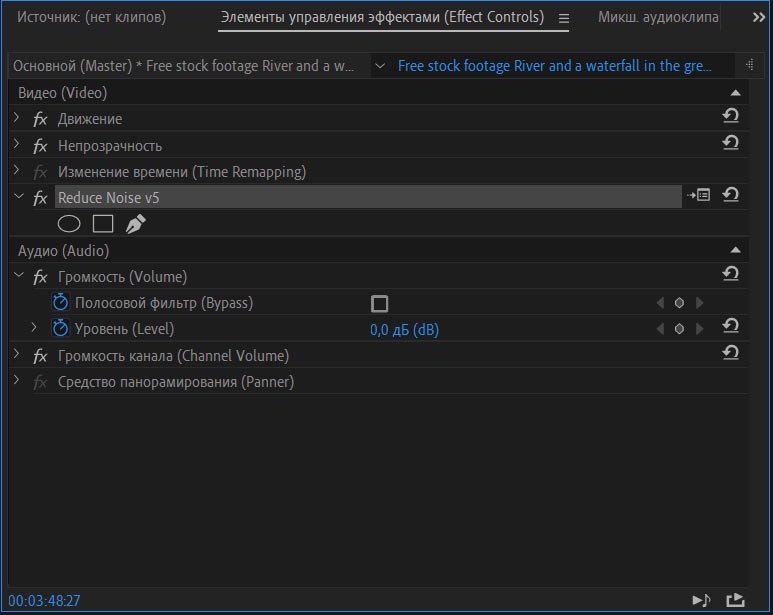Reset the Непрозрачность effect parameters
This screenshot has height=615, width=773.
click(730, 144)
